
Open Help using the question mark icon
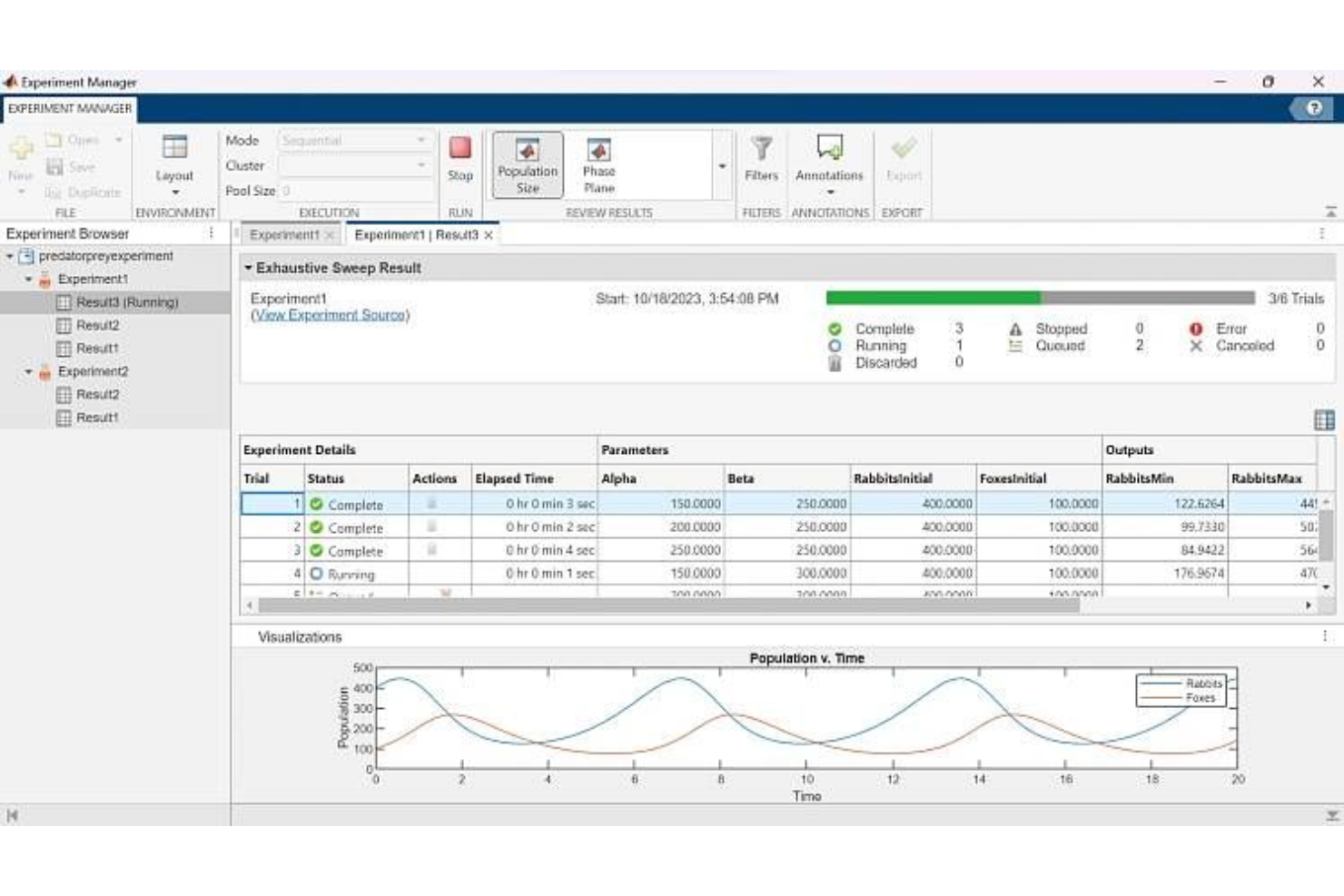click(x=1312, y=109)
